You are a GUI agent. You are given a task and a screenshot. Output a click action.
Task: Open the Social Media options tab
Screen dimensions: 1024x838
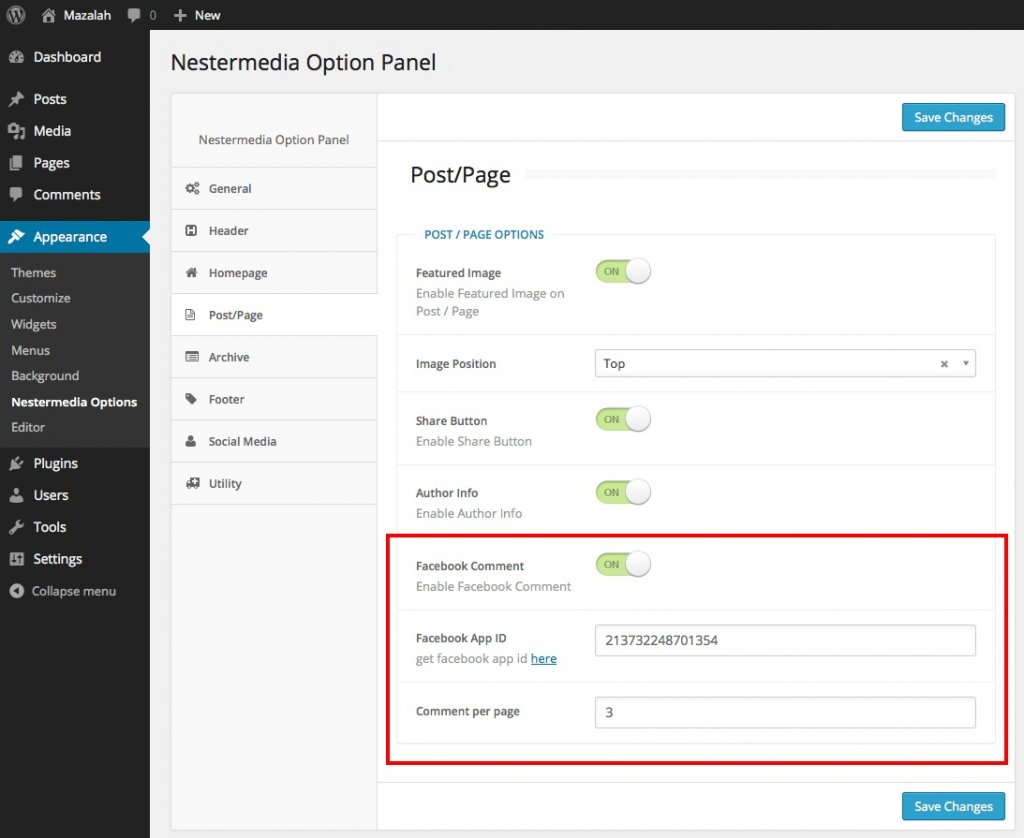[274, 441]
